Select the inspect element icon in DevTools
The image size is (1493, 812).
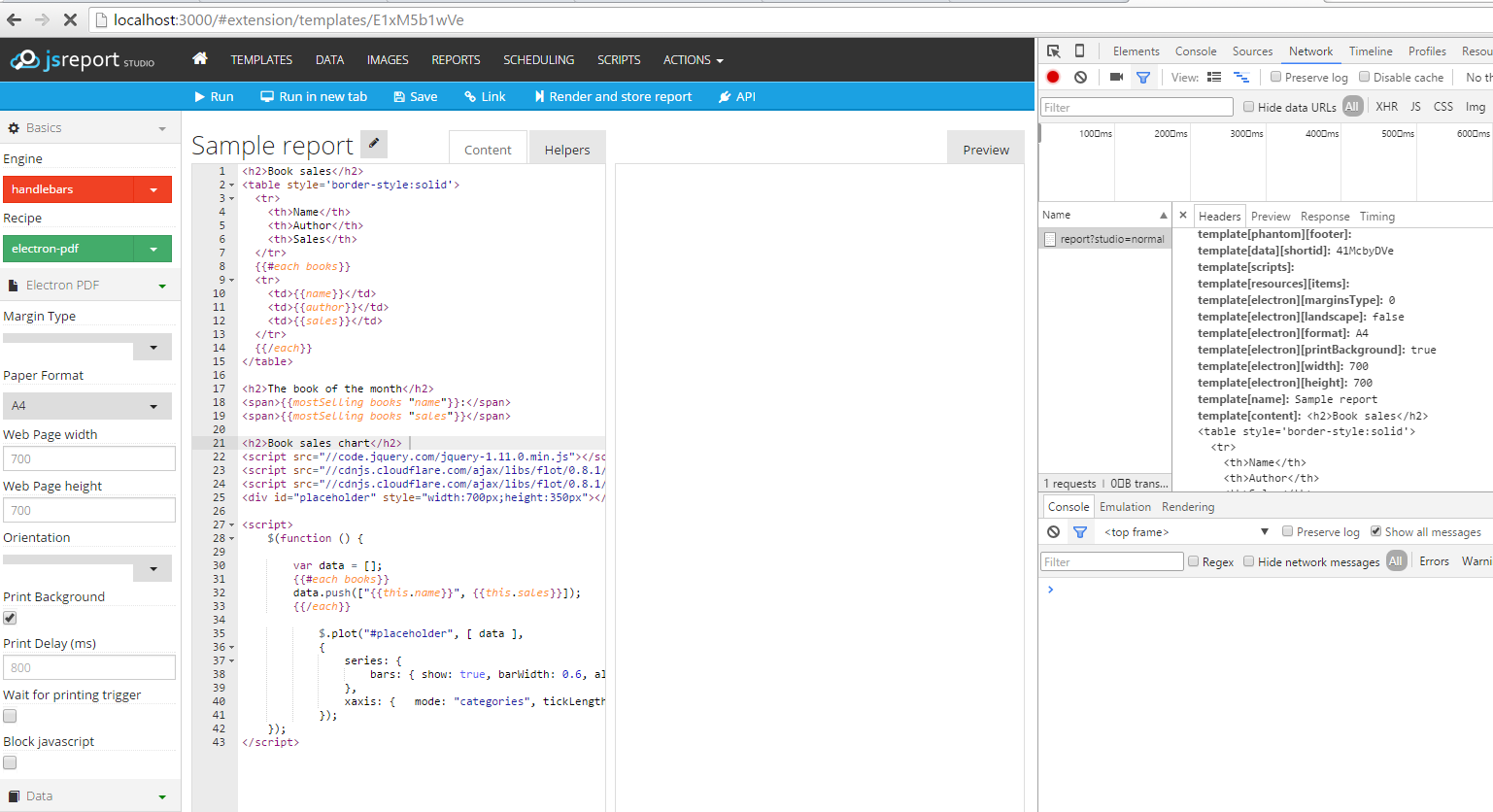point(1053,51)
